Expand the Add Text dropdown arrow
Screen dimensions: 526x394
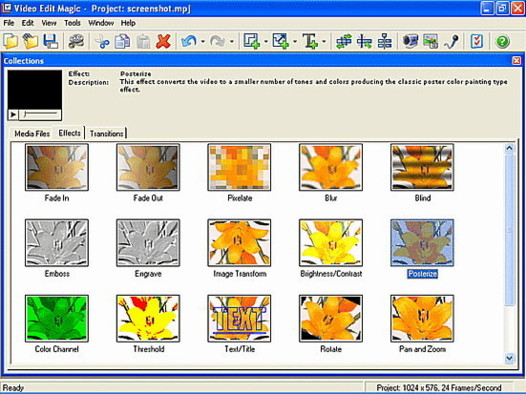[x=324, y=42]
